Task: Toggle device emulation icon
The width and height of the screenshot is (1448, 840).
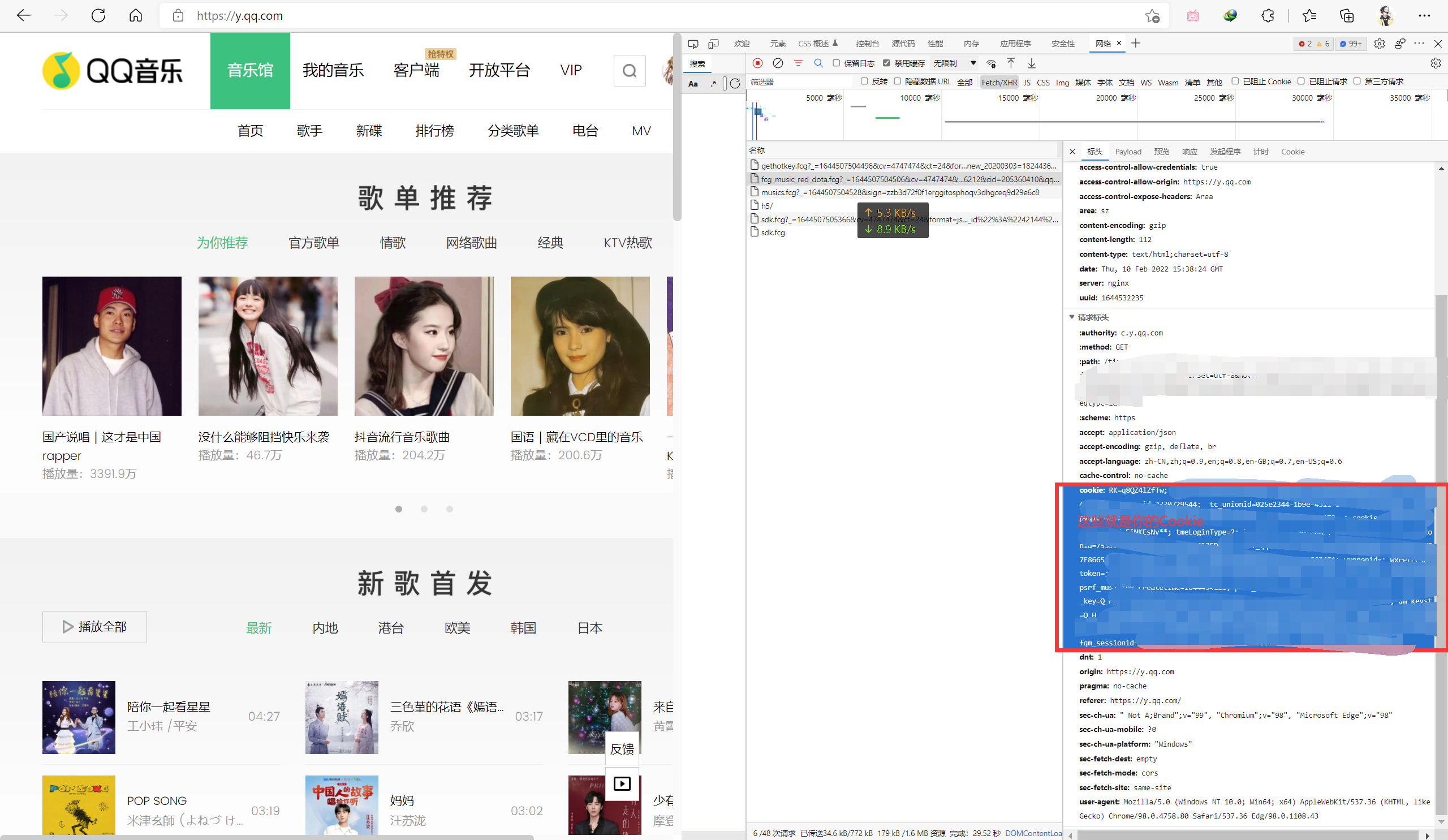Action: pyautogui.click(x=713, y=44)
